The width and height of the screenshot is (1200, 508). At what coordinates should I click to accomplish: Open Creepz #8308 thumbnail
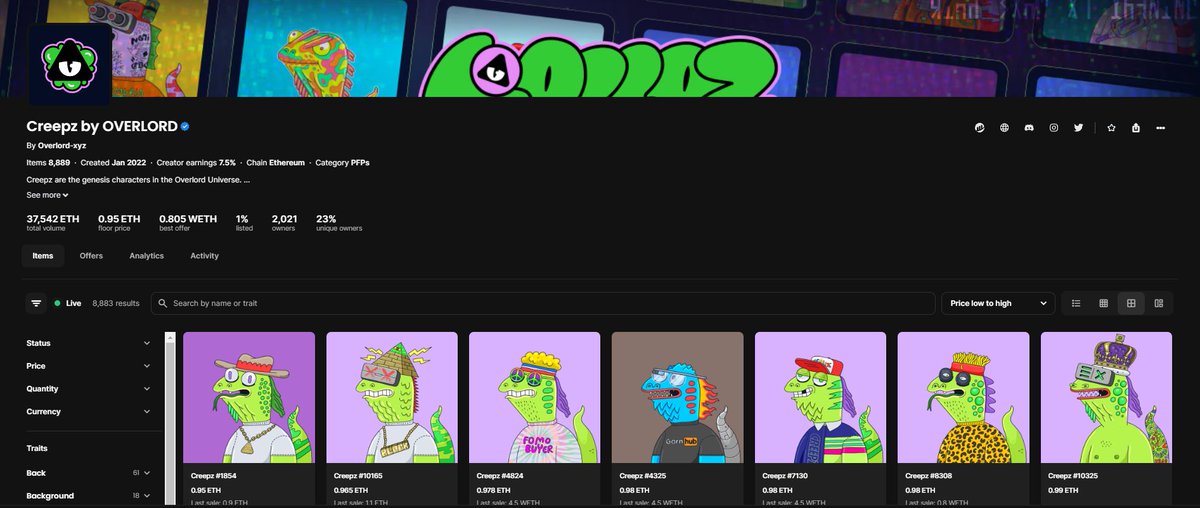[964, 397]
